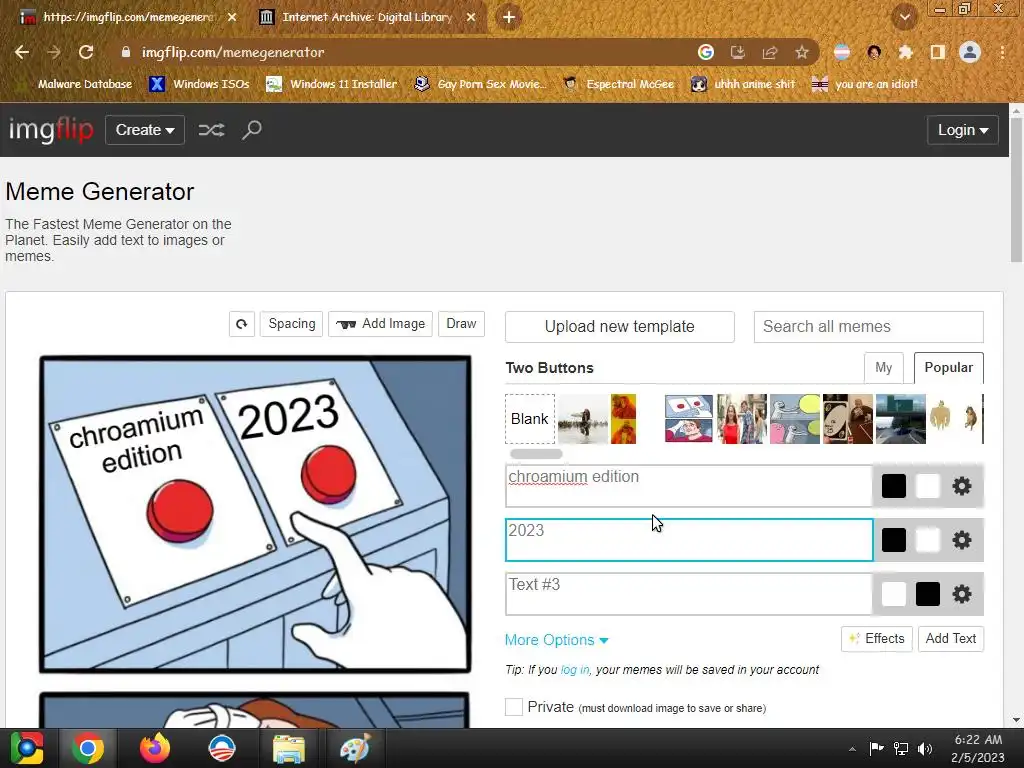Click the new tab plus button

[509, 17]
